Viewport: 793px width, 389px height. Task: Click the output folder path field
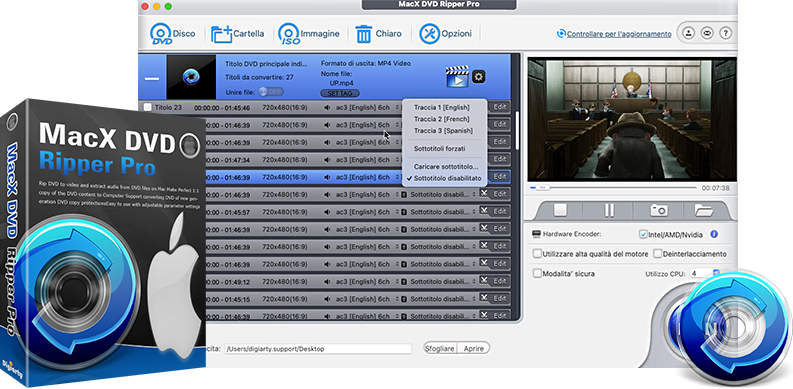click(x=318, y=349)
